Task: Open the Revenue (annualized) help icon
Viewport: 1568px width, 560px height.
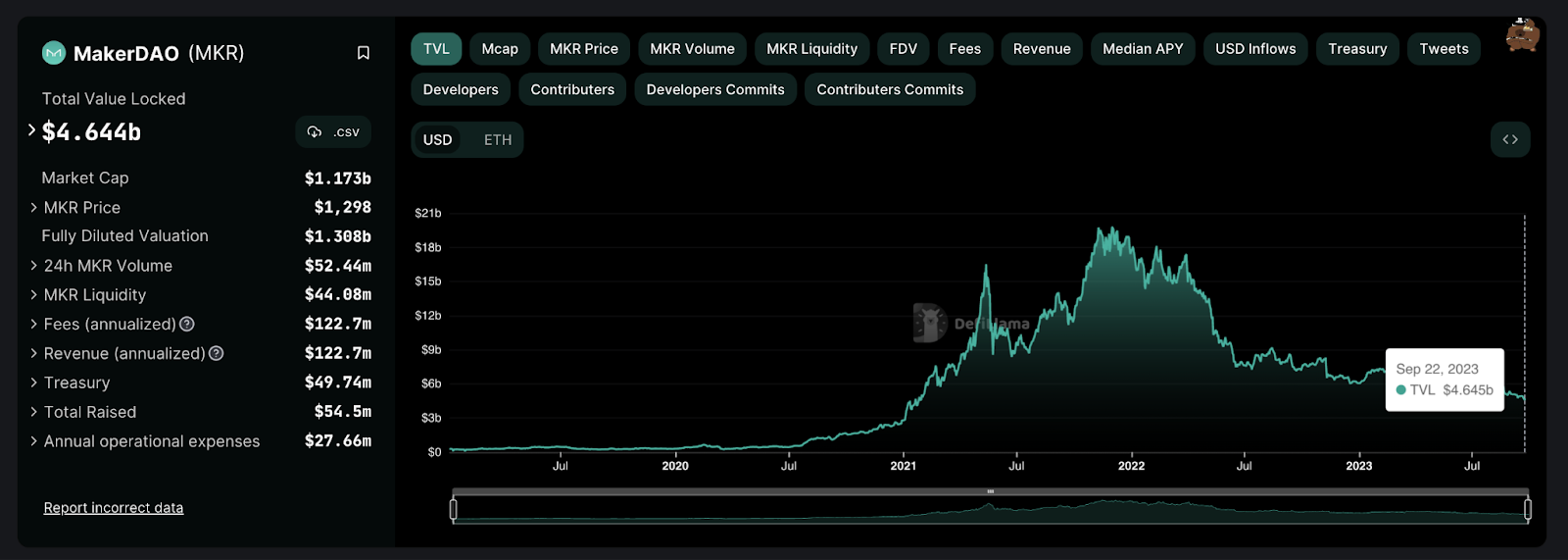Action: pyautogui.click(x=217, y=353)
